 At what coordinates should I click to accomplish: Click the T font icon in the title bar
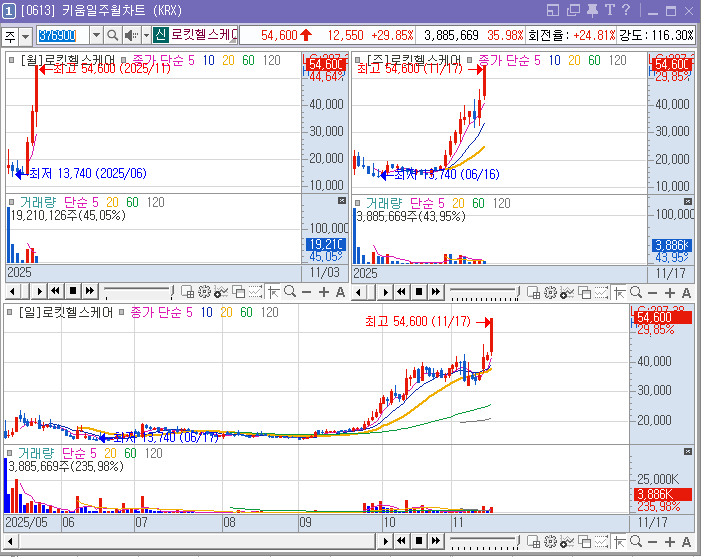click(609, 10)
